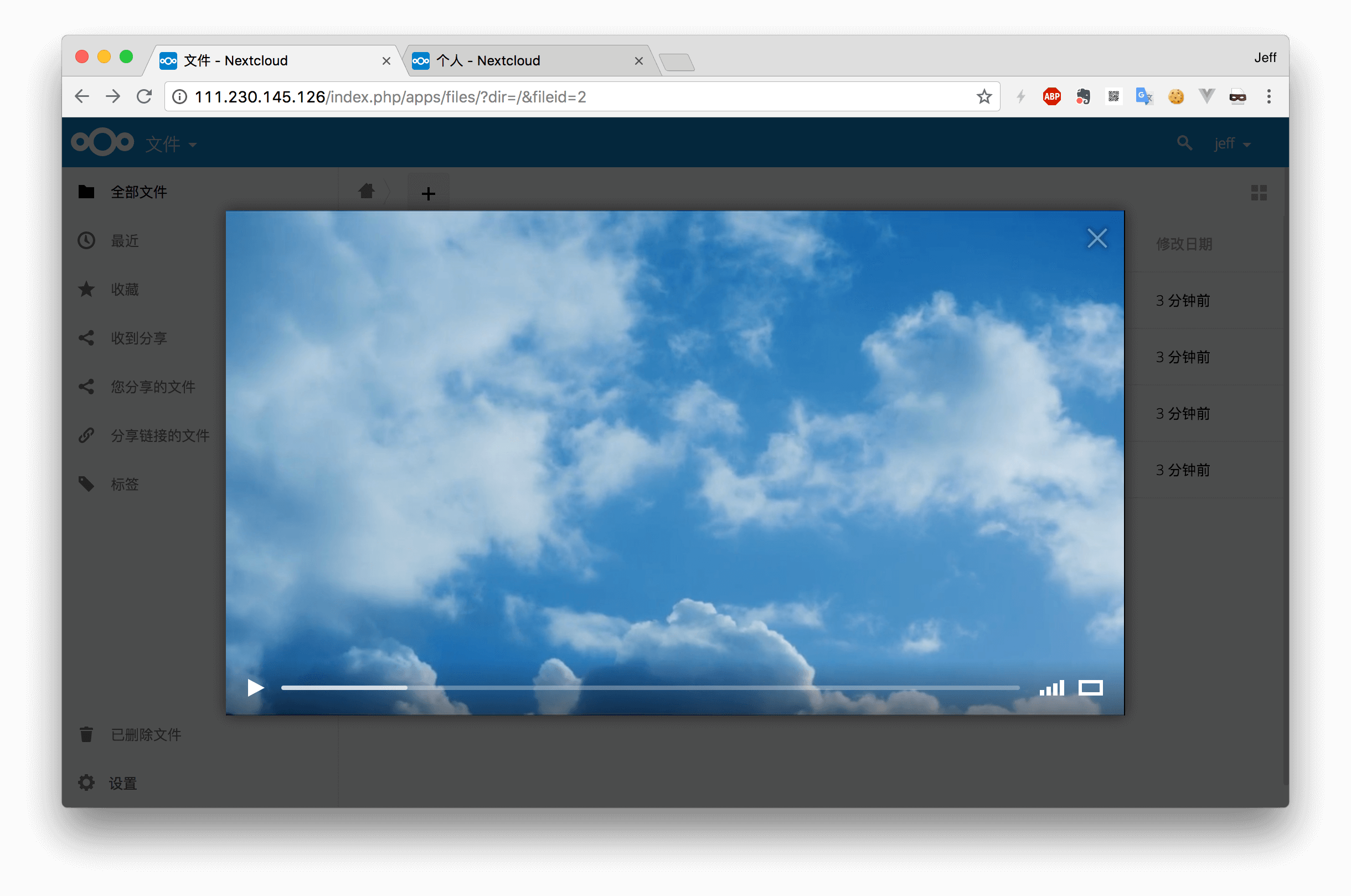1351x896 pixels.
Task: Open the search magnifier icon
Action: 1184,143
